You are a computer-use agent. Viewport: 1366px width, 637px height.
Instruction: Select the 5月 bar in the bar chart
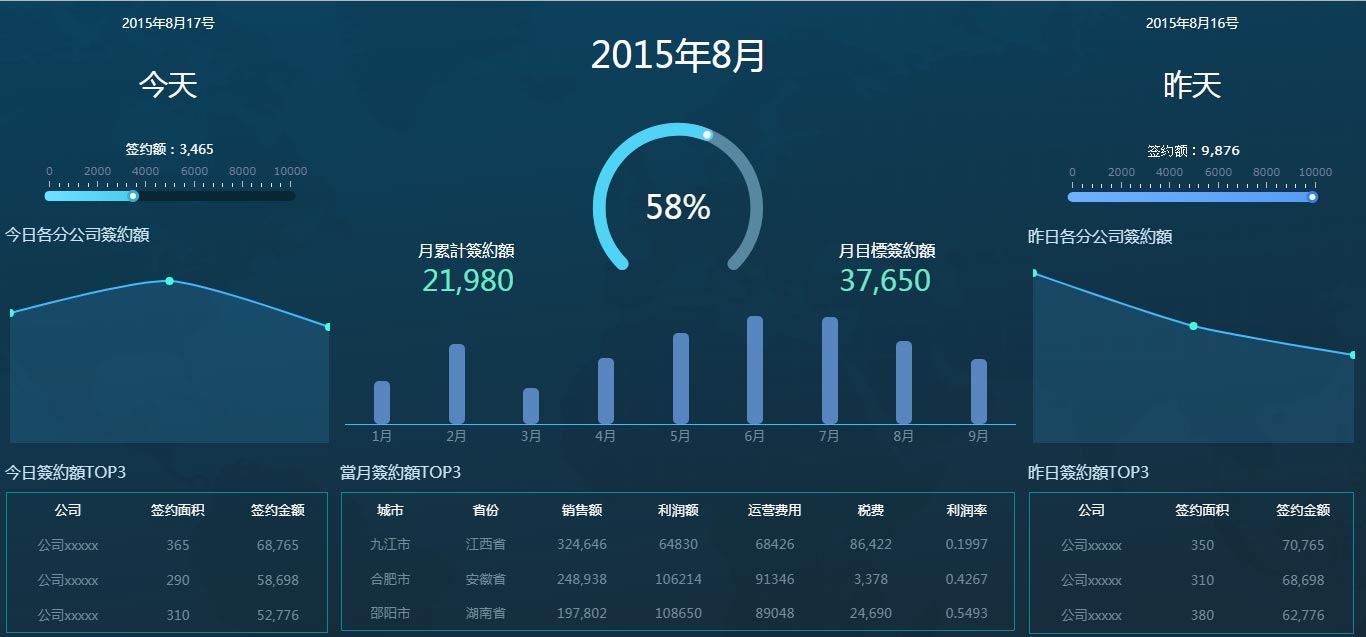(x=681, y=378)
